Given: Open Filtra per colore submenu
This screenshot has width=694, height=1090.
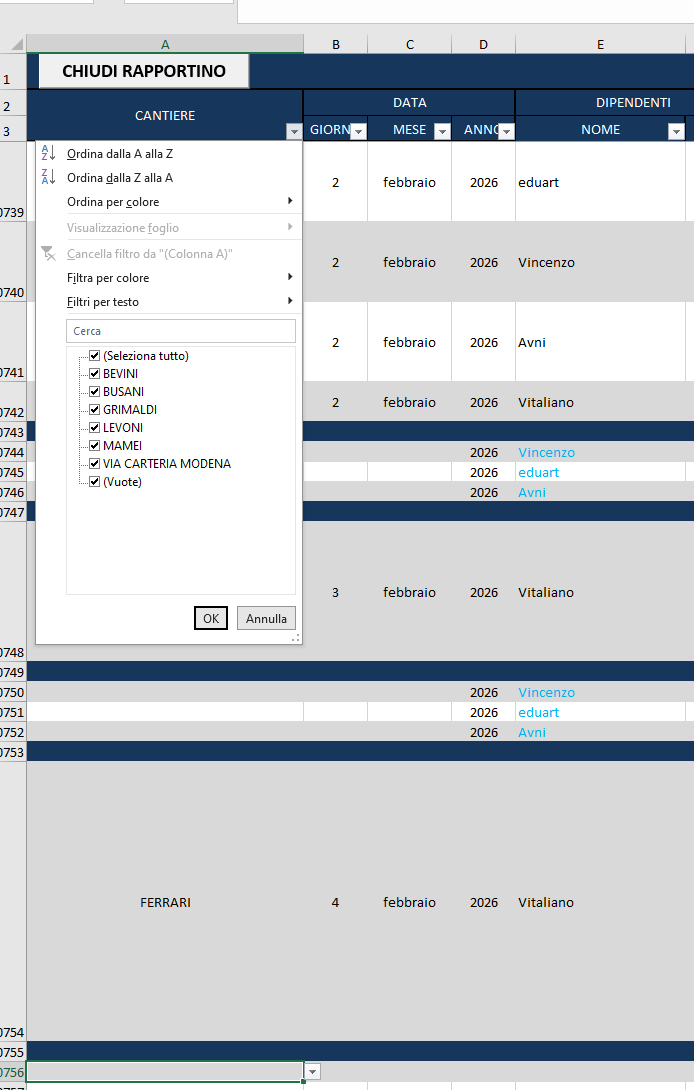Looking at the screenshot, I should 169,278.
